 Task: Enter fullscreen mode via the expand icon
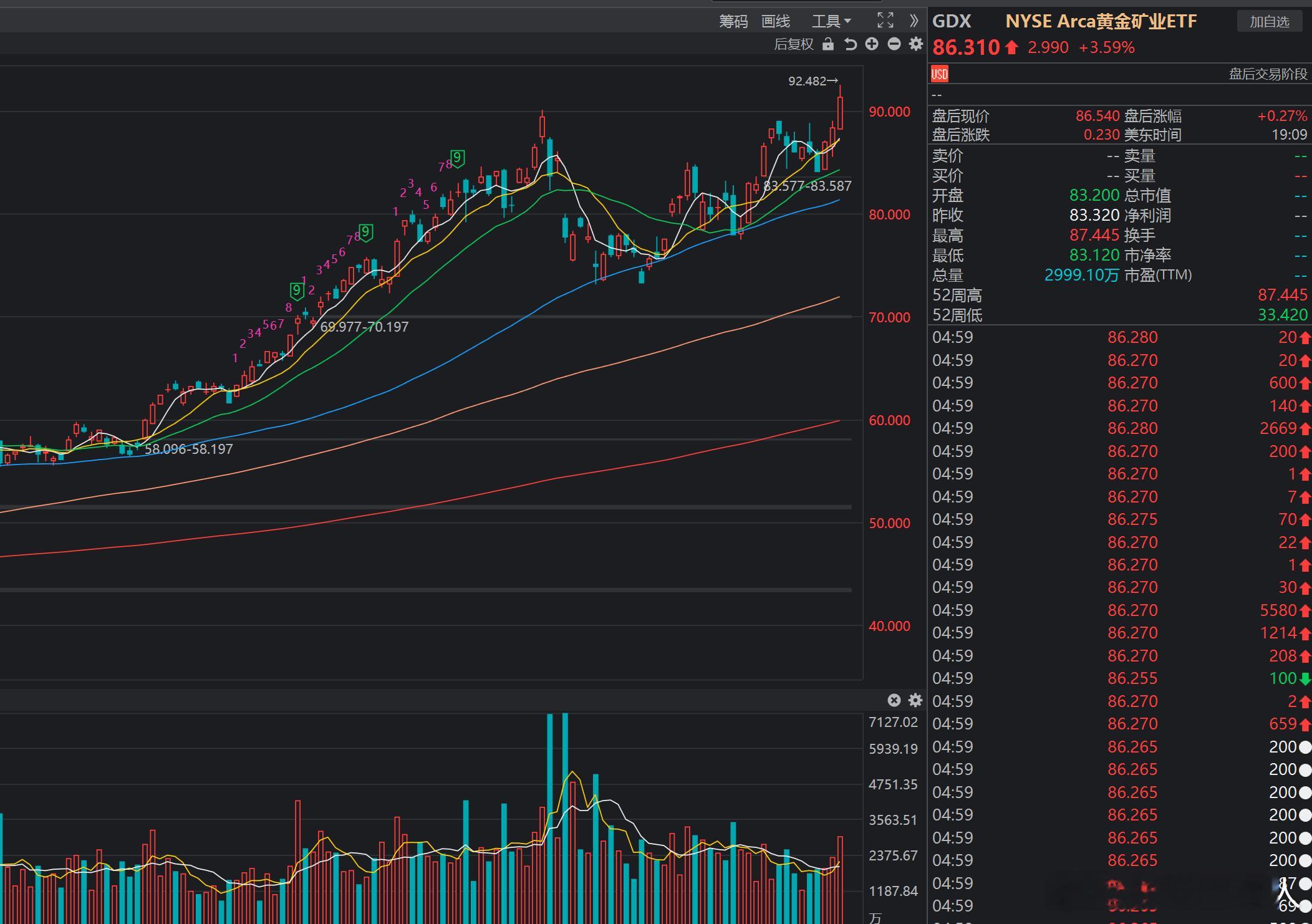click(885, 20)
